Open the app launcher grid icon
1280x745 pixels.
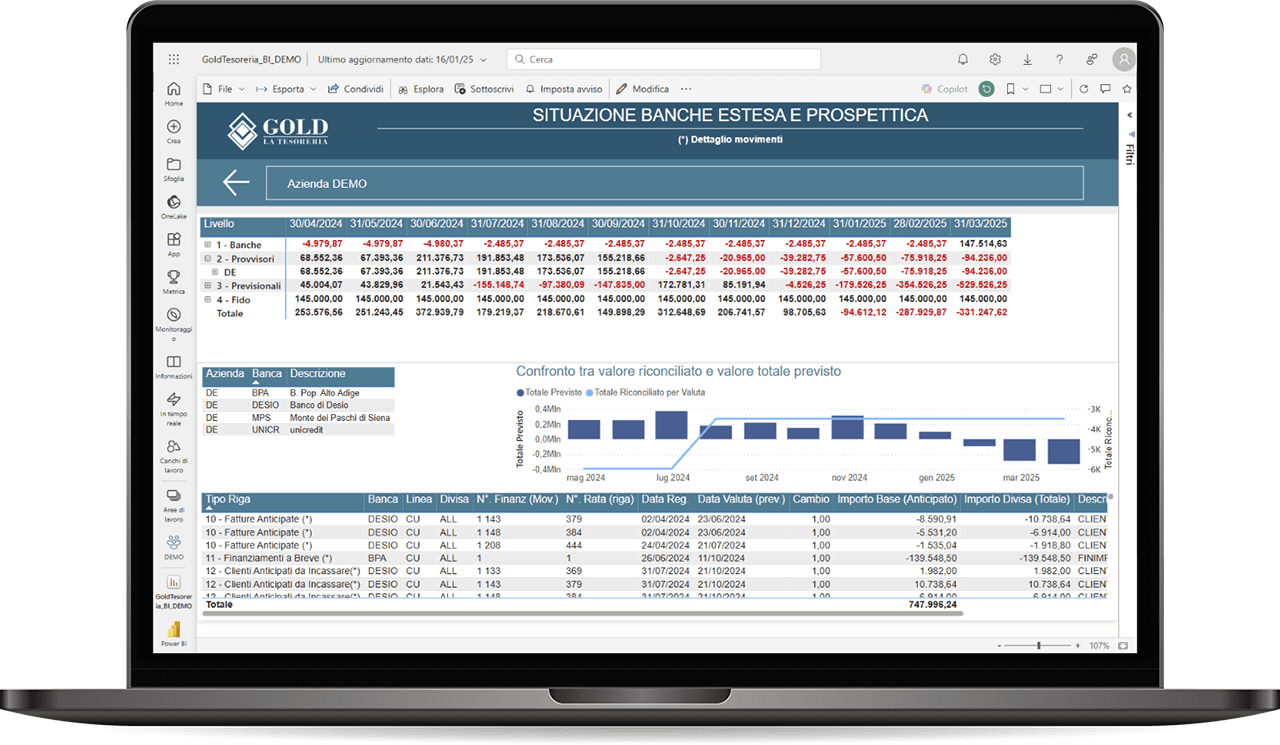click(174, 60)
